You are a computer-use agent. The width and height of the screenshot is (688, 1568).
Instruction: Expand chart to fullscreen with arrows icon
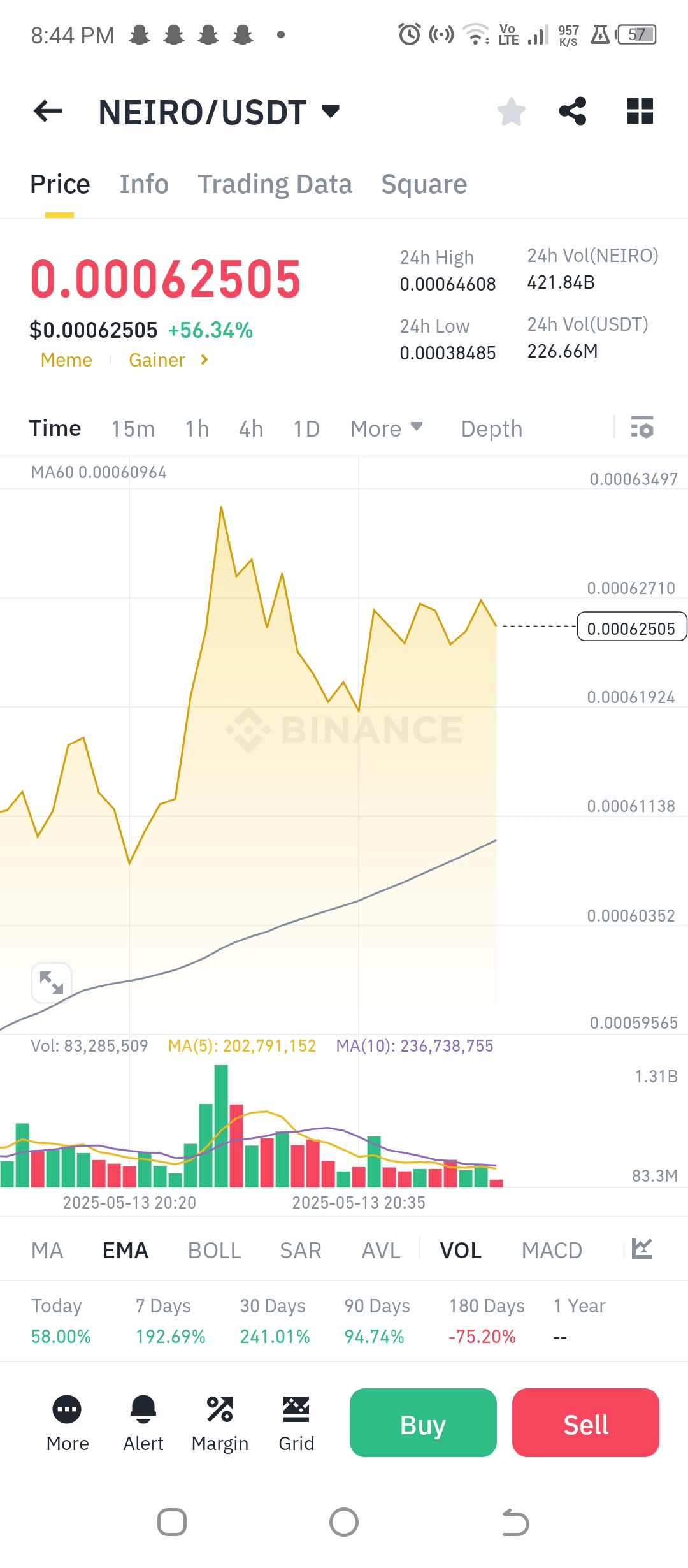52,982
